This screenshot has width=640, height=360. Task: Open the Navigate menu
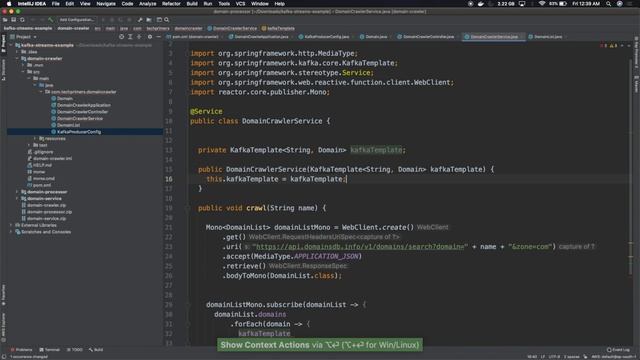(106, 4)
